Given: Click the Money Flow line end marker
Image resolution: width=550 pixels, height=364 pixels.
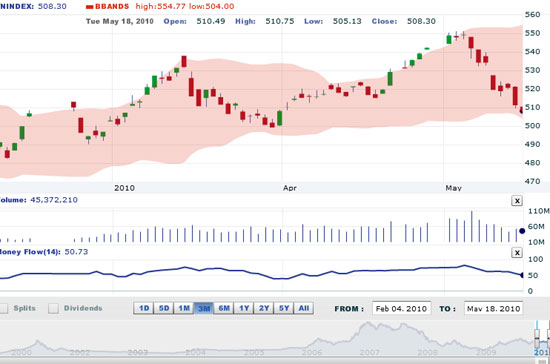Looking at the screenshot, I should point(522,275).
